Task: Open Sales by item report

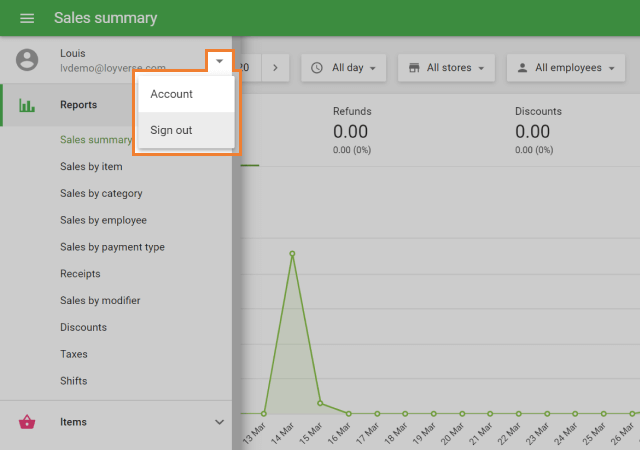Action: point(91,167)
